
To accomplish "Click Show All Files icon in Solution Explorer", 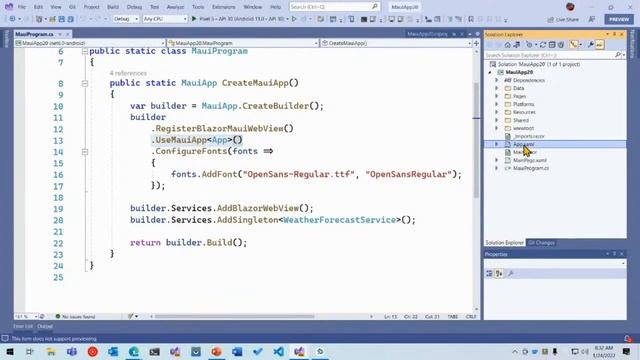I will [561, 45].
